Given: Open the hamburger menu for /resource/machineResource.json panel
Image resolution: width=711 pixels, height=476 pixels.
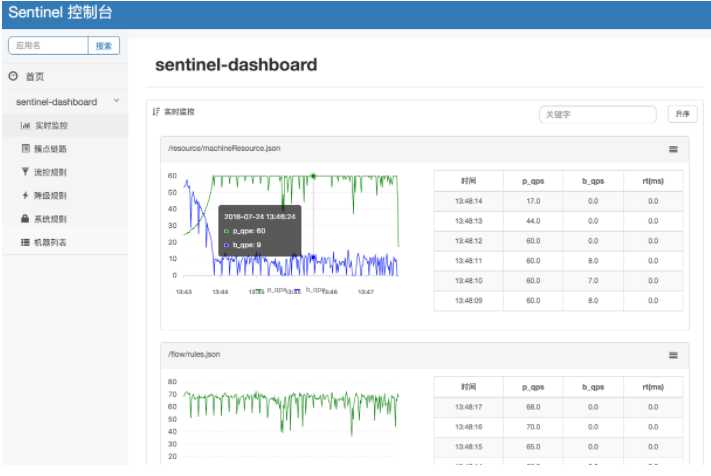Looking at the screenshot, I should pos(673,149).
